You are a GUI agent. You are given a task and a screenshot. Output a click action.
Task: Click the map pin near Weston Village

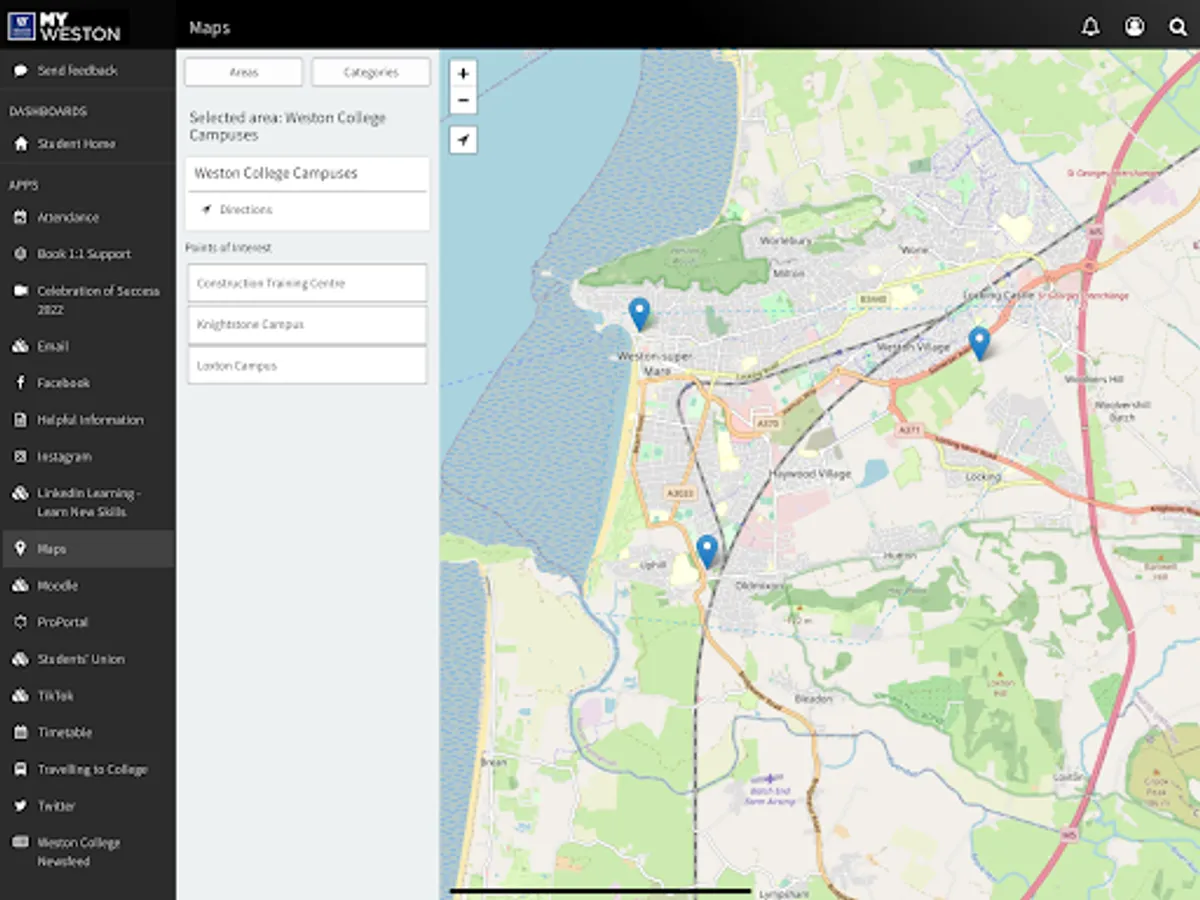(979, 342)
